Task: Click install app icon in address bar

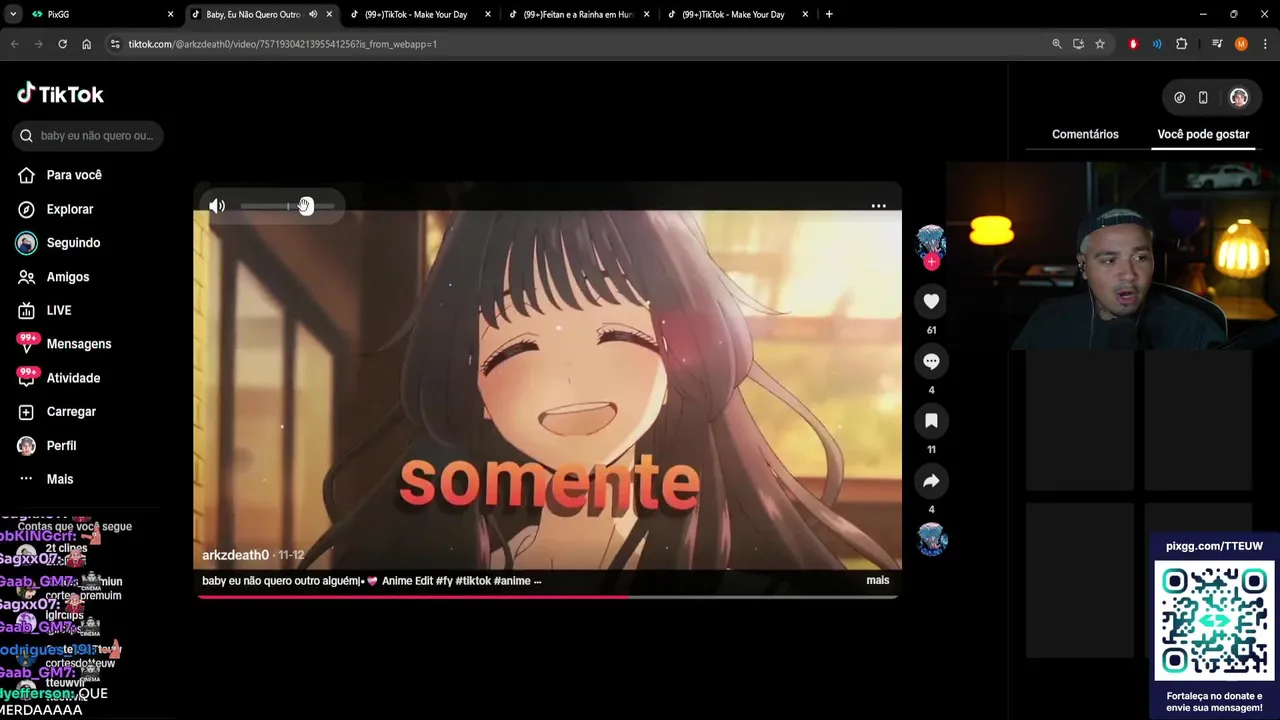Action: [x=1078, y=44]
